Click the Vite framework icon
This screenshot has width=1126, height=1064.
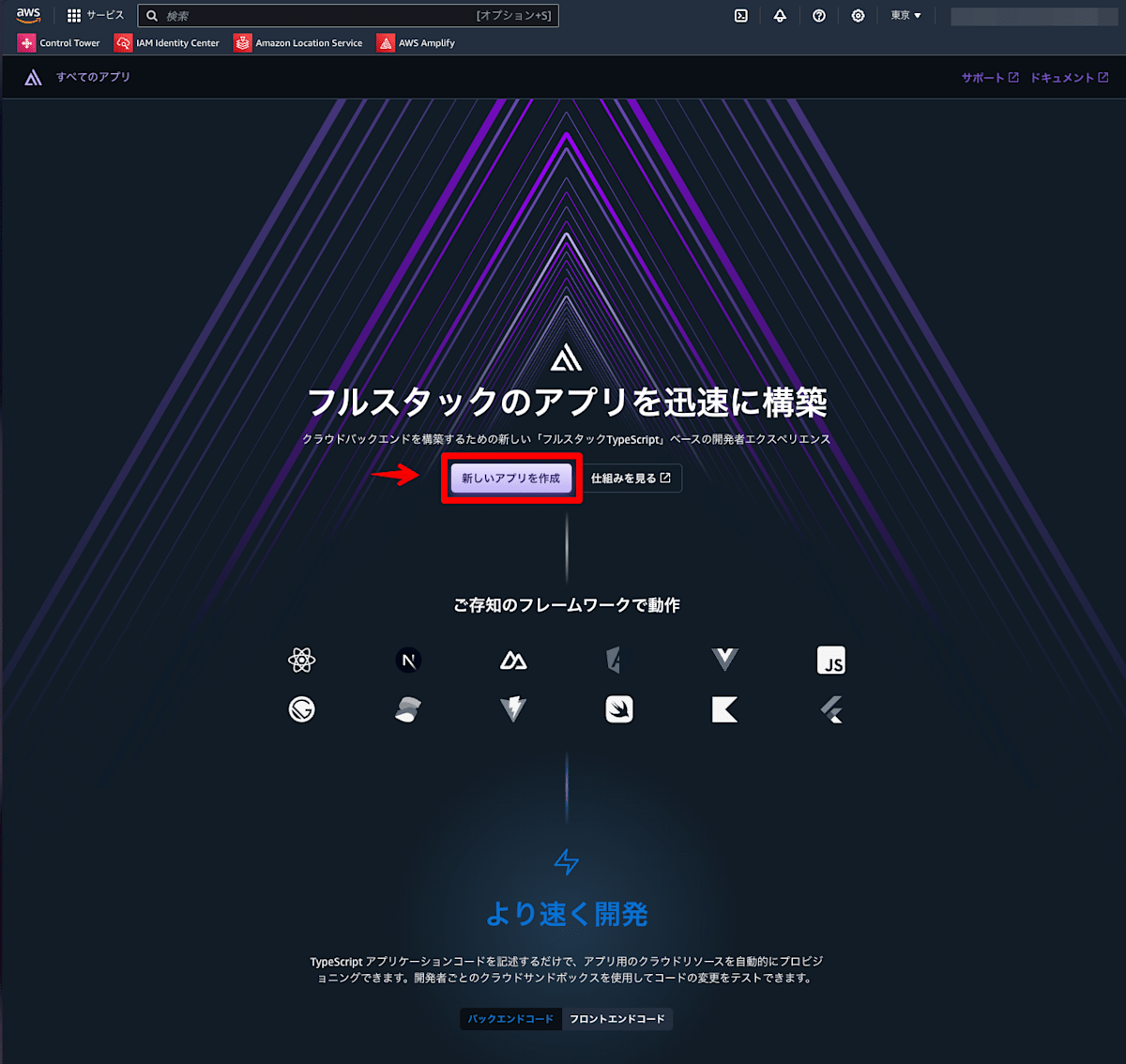point(513,709)
